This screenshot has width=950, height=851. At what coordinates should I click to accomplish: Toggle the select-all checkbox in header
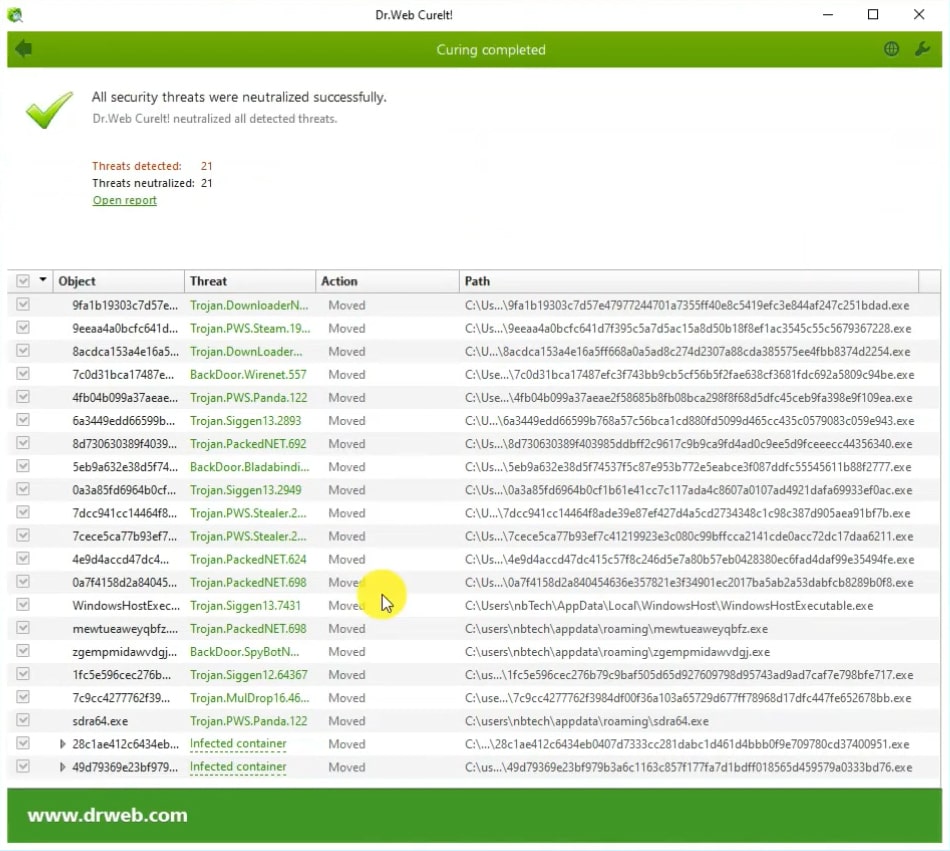[x=23, y=281]
